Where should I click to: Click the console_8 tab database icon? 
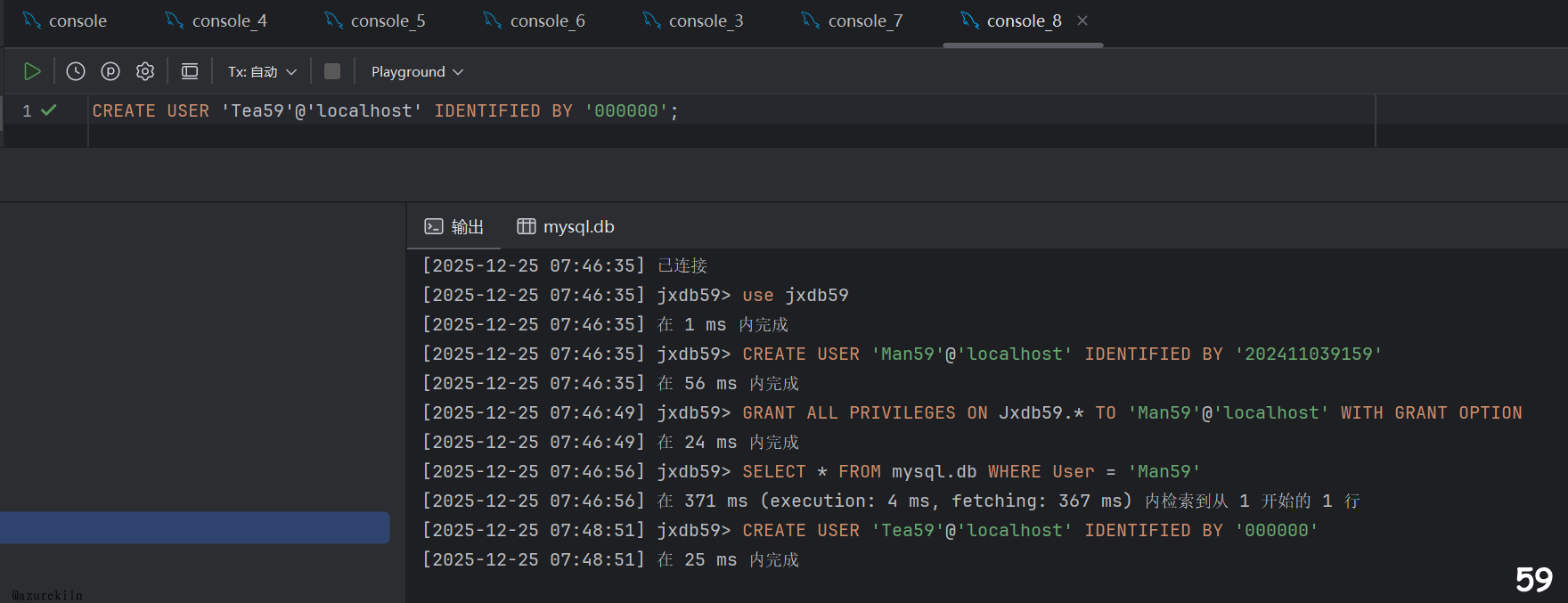coord(970,20)
